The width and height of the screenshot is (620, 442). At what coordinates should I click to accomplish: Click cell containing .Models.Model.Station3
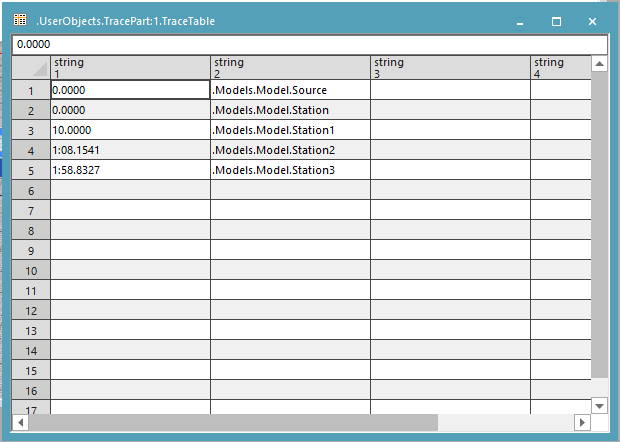pyautogui.click(x=290, y=170)
